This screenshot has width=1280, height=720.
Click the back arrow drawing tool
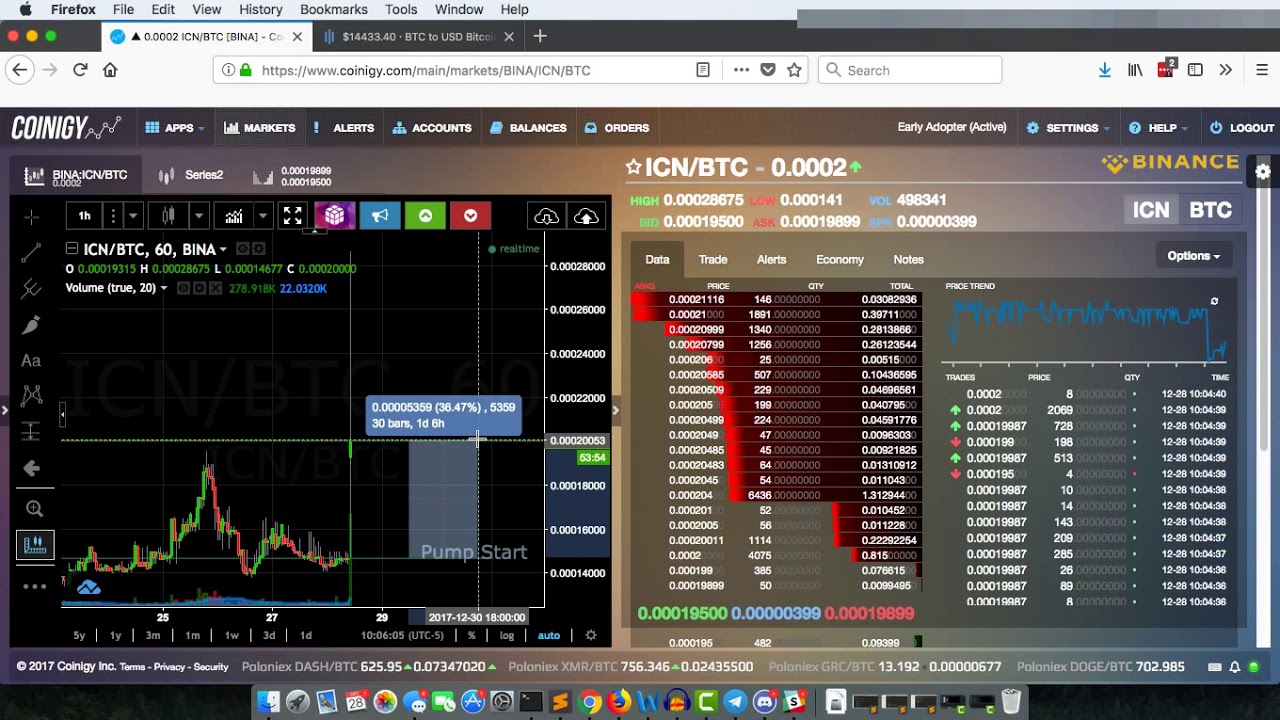click(31, 468)
